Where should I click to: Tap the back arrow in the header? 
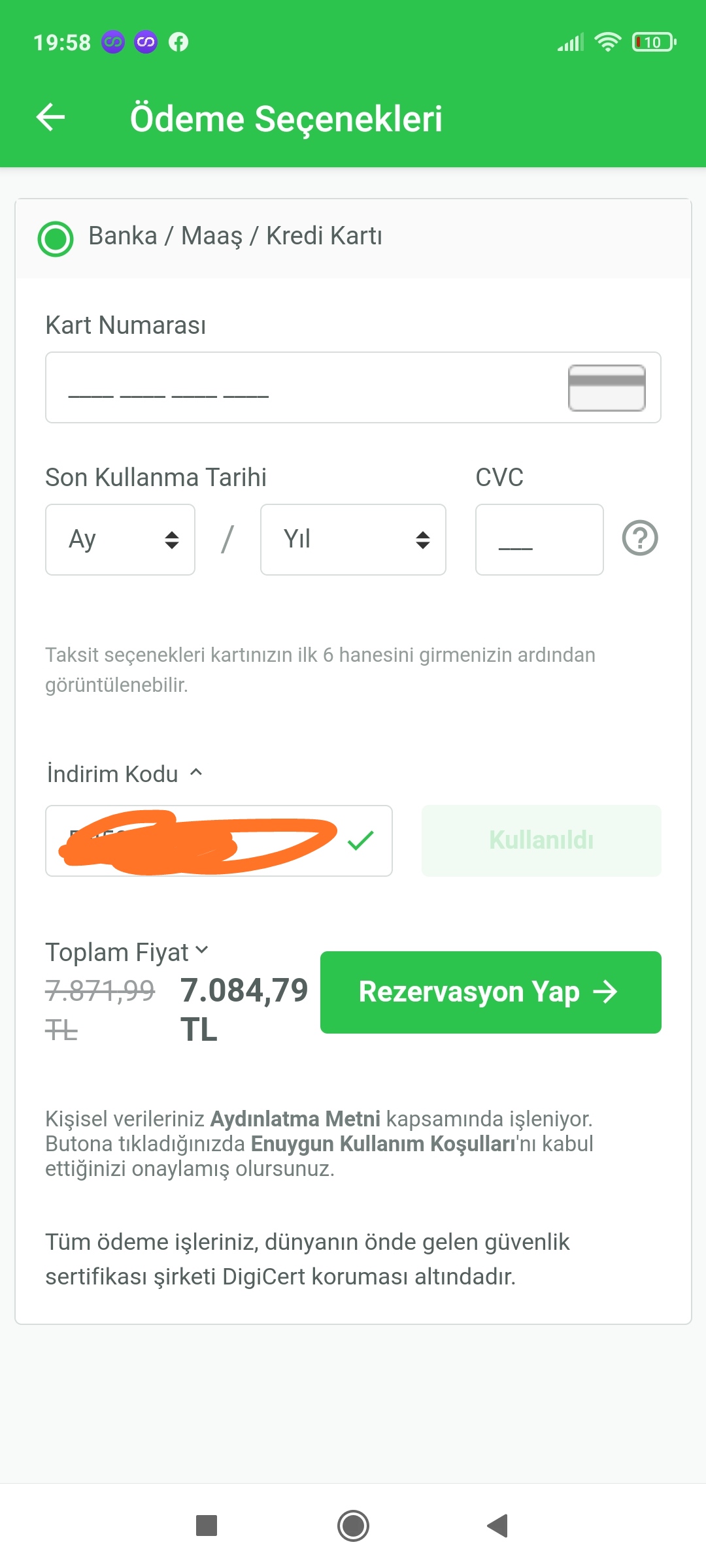click(x=50, y=118)
